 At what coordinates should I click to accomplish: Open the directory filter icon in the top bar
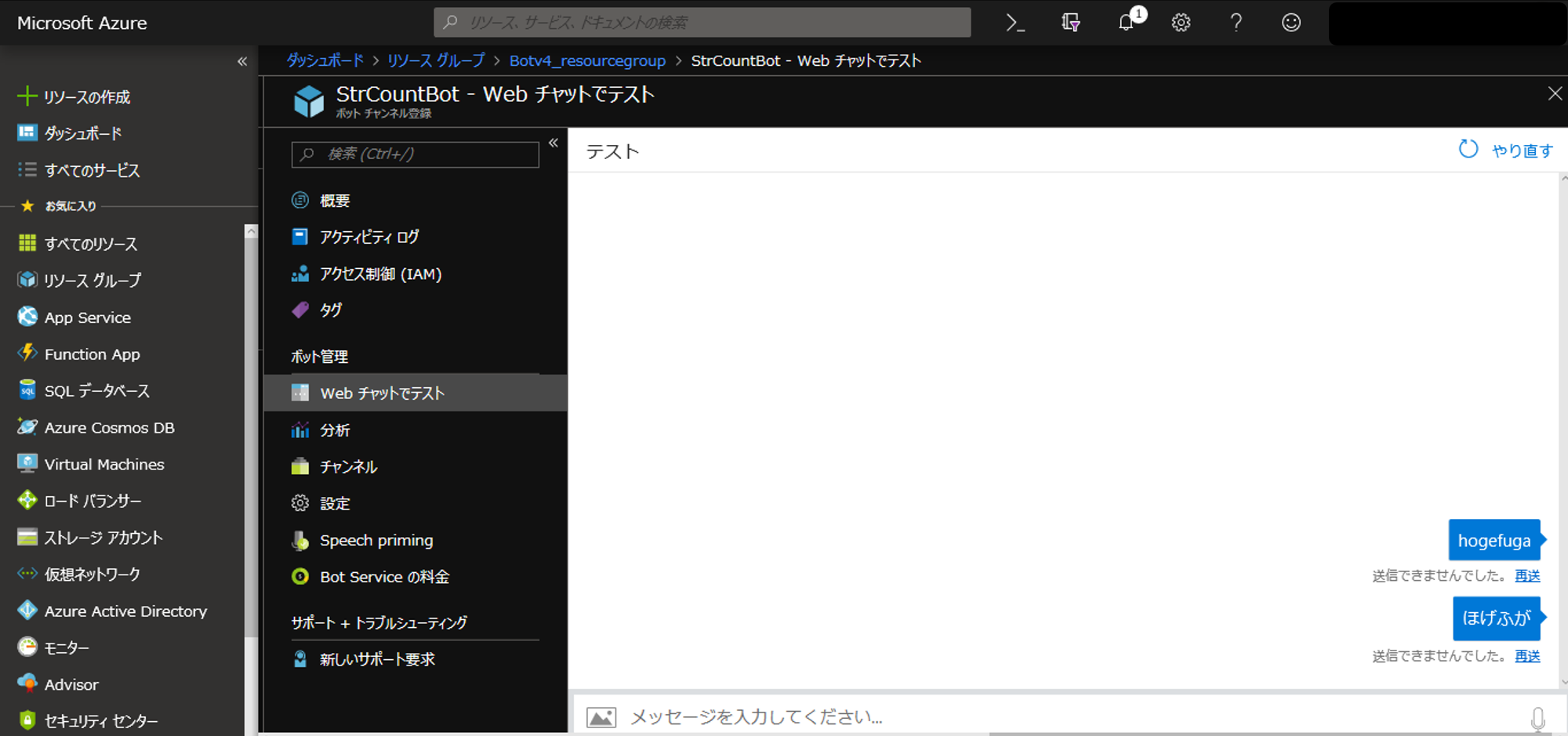click(1069, 22)
